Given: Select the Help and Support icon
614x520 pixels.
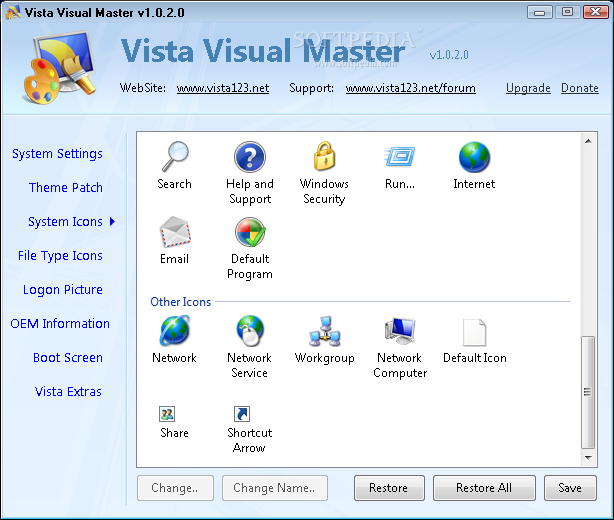Looking at the screenshot, I should coord(250,157).
